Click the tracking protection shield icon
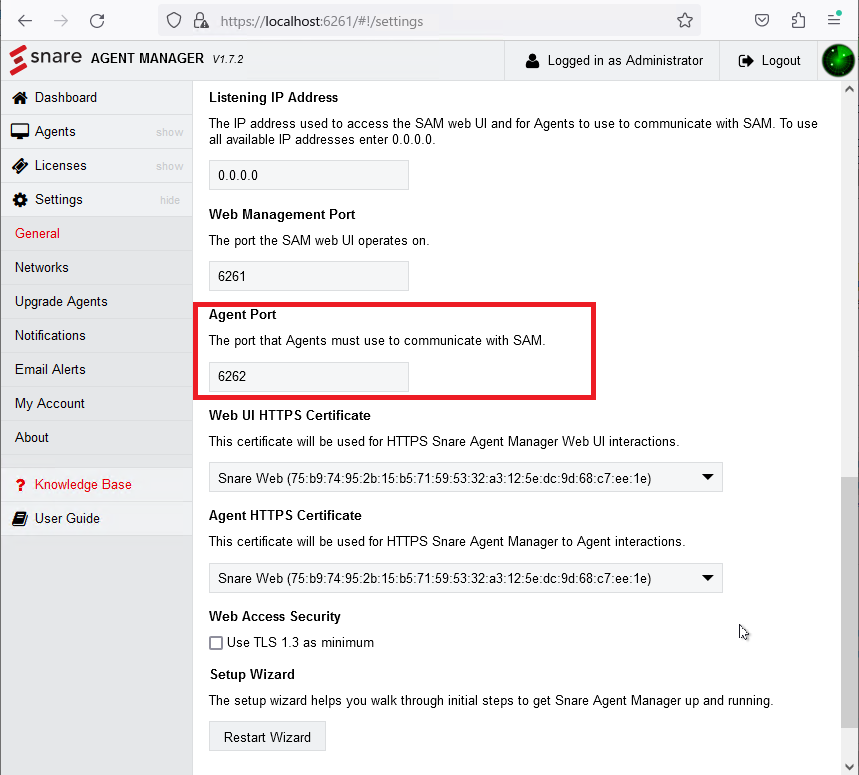 click(x=174, y=21)
